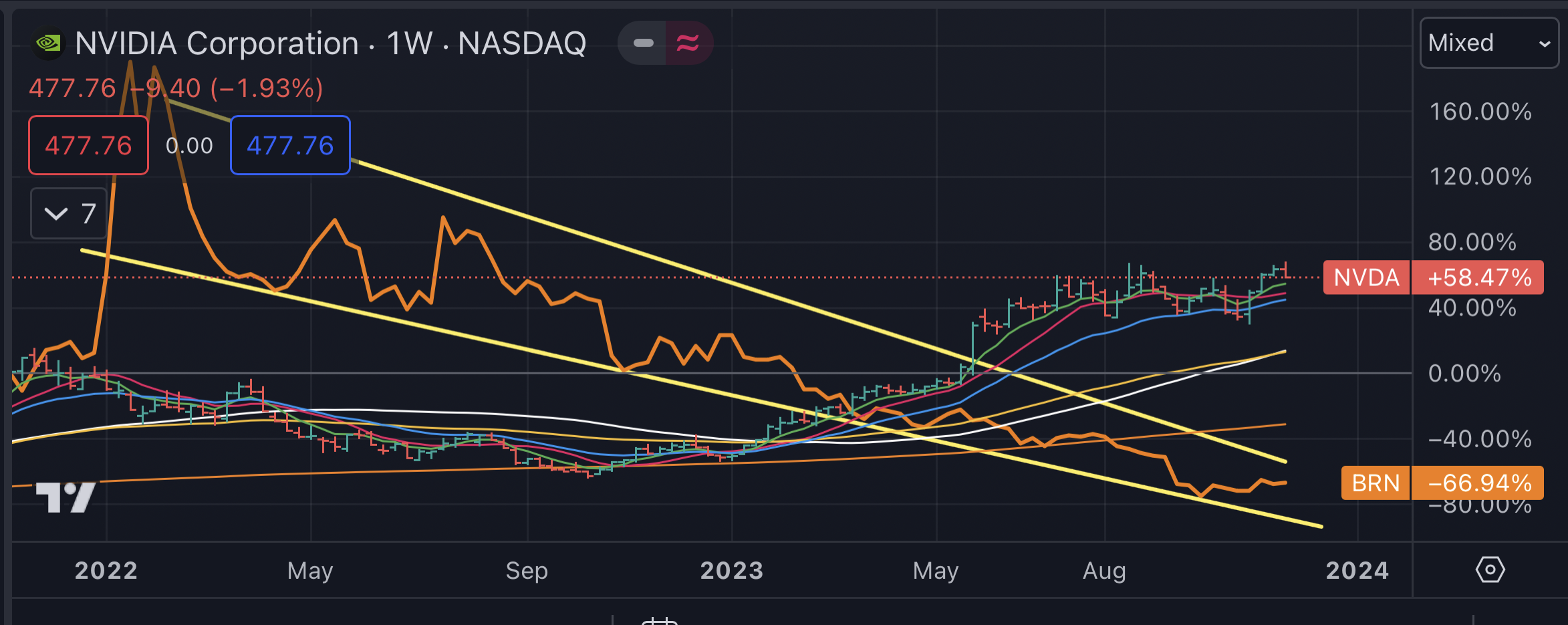Click the red NVDA price label

[x=1433, y=277]
